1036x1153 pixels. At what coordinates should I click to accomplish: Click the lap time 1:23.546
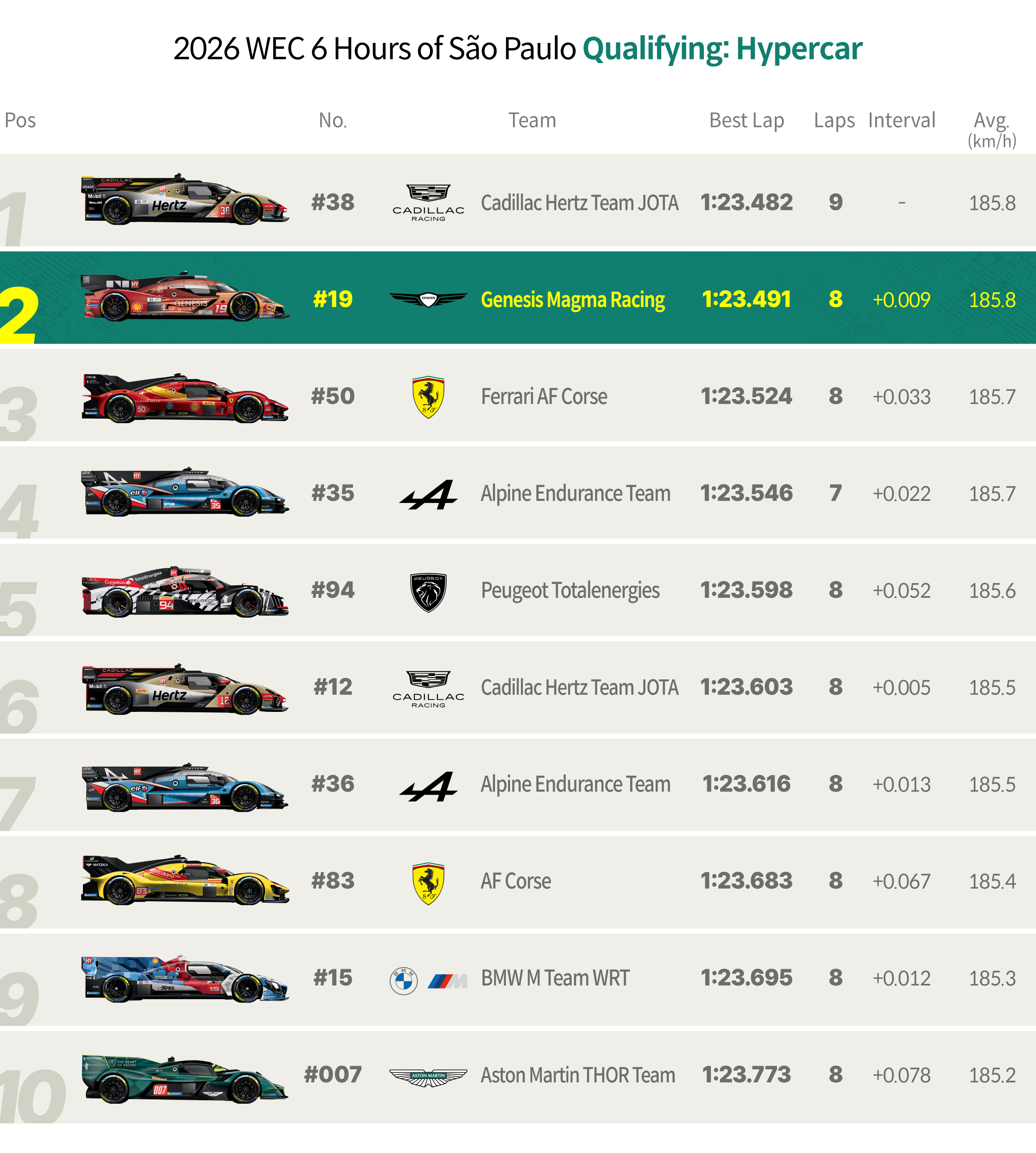[746, 493]
